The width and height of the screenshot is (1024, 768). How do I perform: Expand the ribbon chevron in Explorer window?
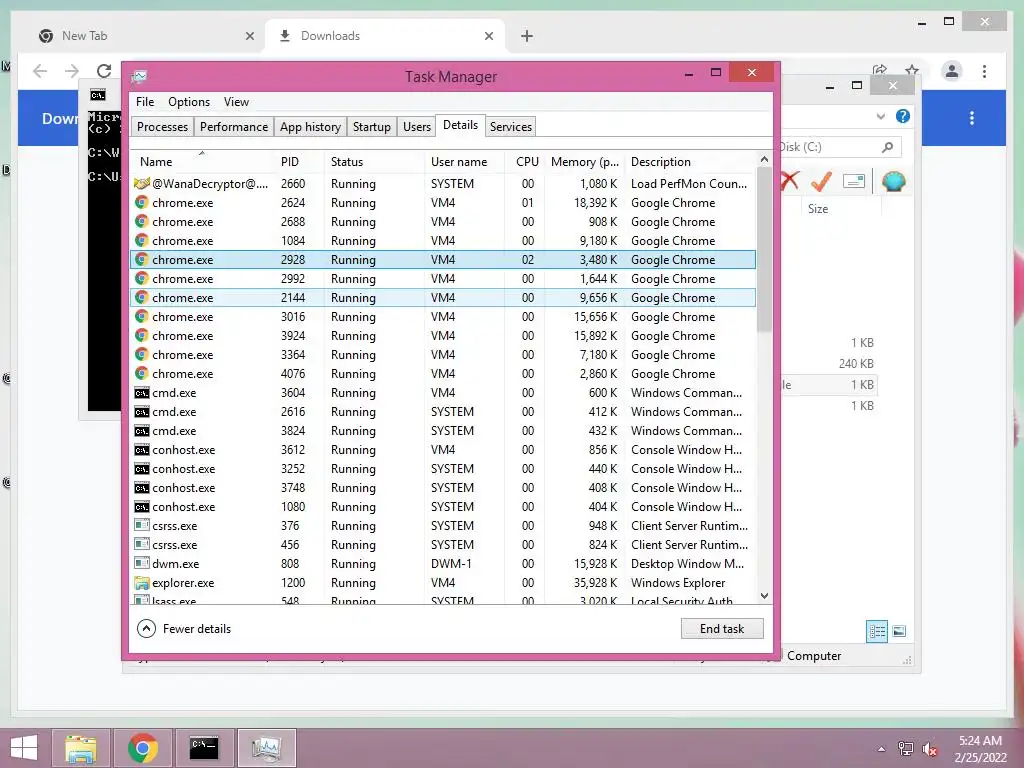coord(880,116)
